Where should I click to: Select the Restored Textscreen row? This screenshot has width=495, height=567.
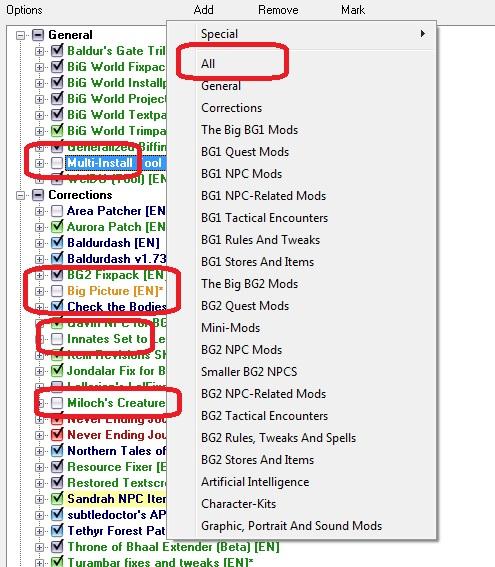(x=117, y=483)
